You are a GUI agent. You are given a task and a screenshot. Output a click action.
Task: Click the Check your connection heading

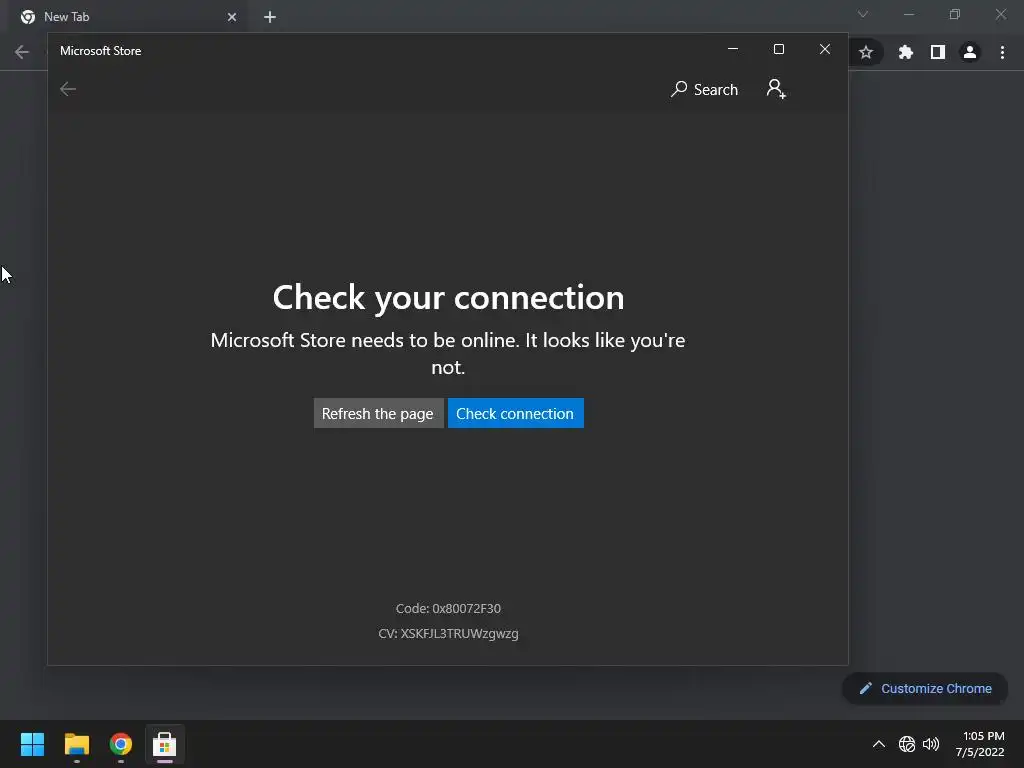click(448, 297)
